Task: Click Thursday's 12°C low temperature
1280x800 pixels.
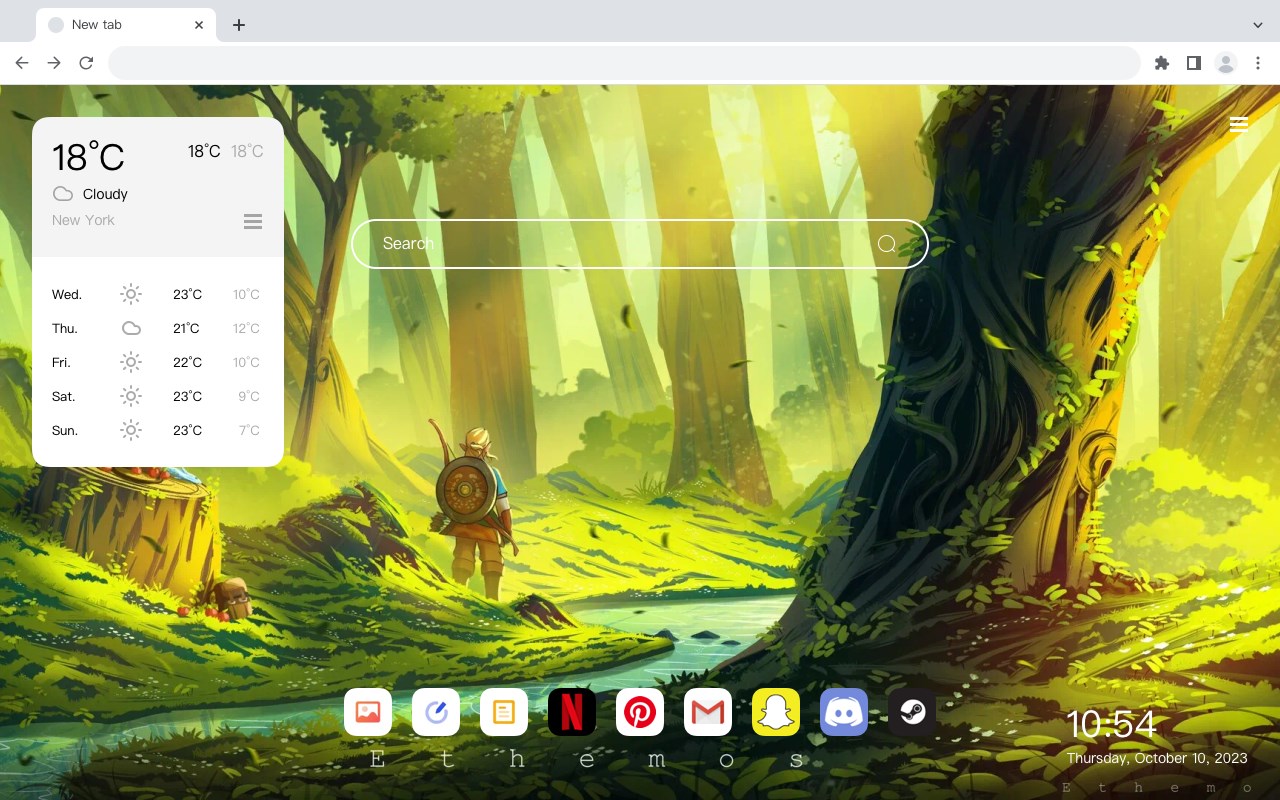Action: tap(246, 328)
